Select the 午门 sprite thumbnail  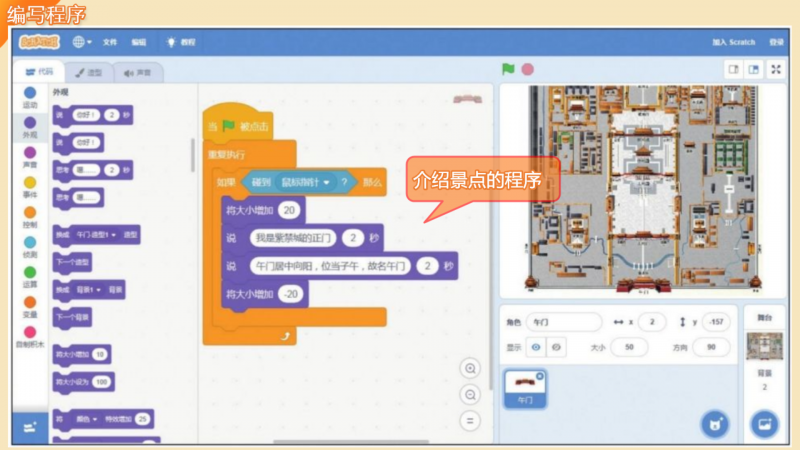(x=525, y=389)
